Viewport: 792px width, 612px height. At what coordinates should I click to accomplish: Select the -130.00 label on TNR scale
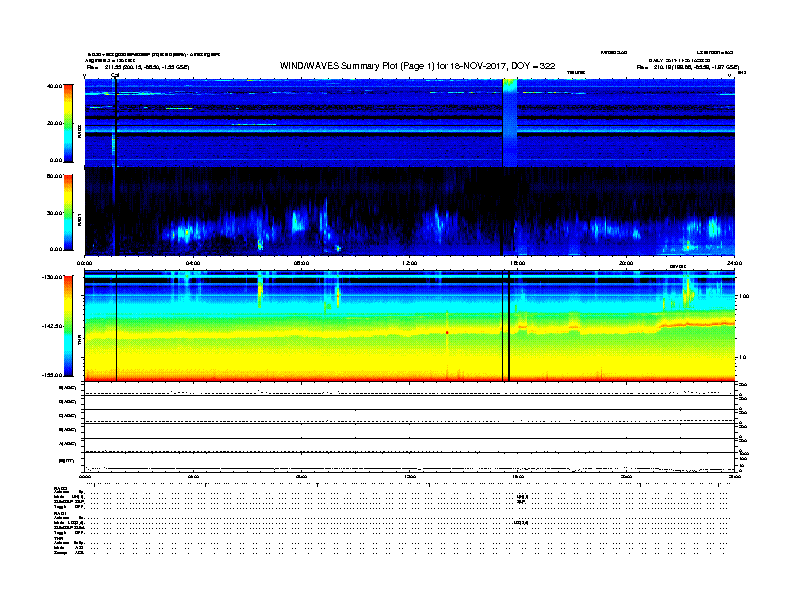(53, 277)
